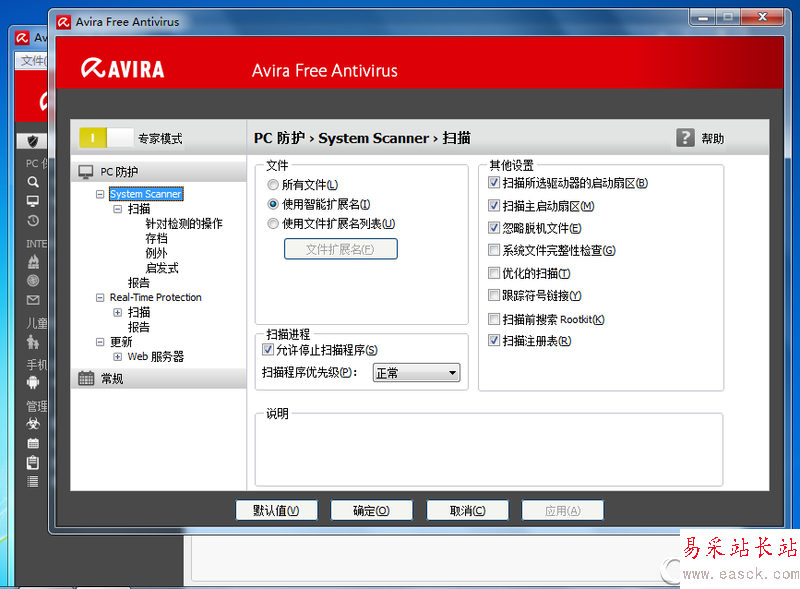
Task: Enable 扫描前搜索 Rootkit checkbox
Action: pos(493,319)
